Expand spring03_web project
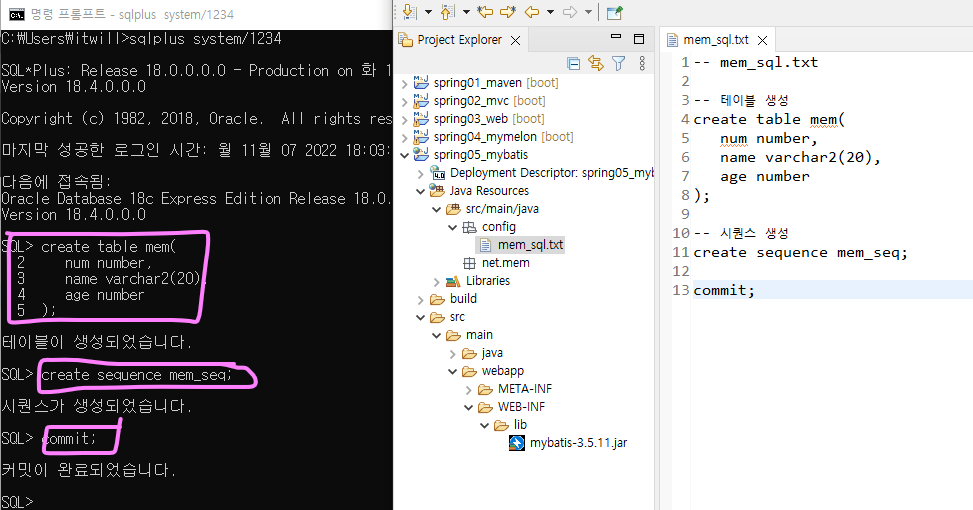 pos(405,119)
